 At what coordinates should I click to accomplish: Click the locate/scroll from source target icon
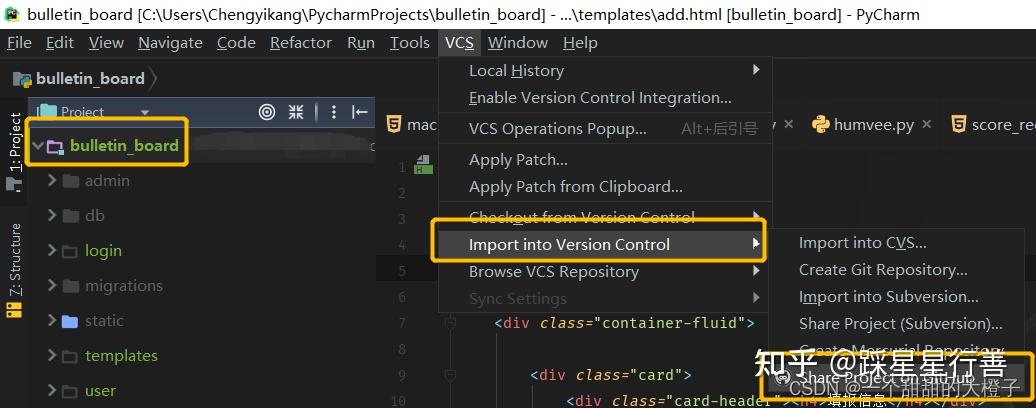pyautogui.click(x=267, y=112)
